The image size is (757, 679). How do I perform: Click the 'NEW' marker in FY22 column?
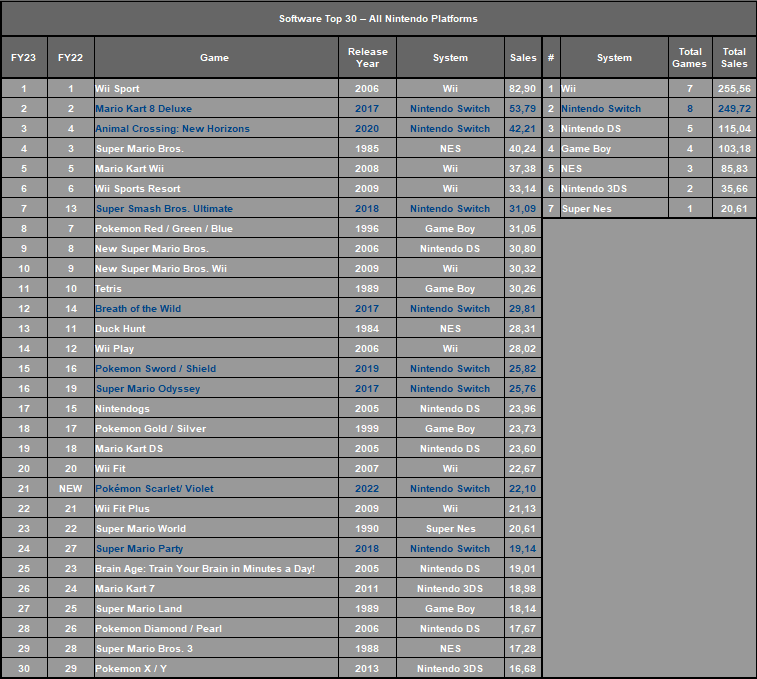click(70, 489)
